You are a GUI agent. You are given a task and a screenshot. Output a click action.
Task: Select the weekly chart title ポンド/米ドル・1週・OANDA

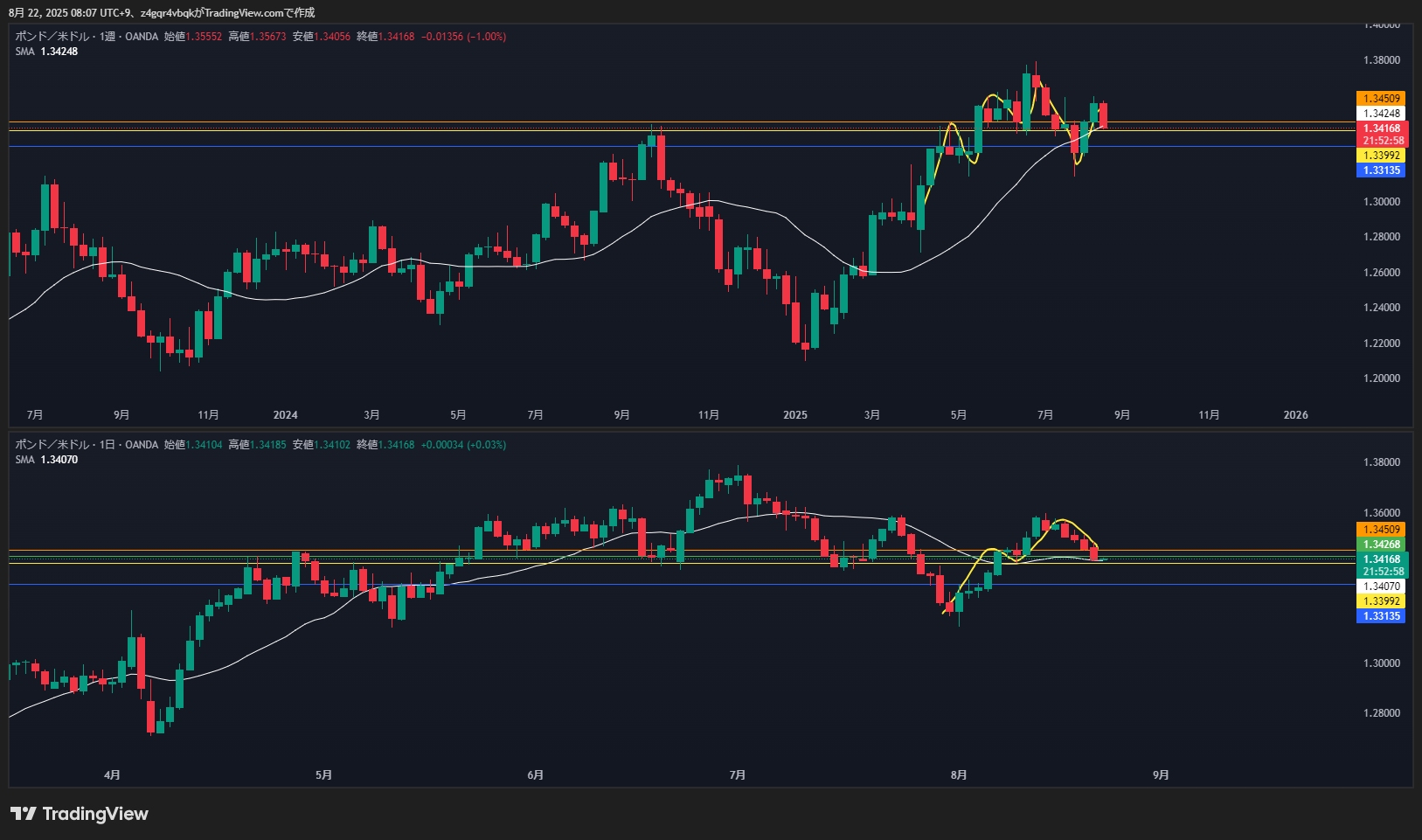tap(87, 37)
